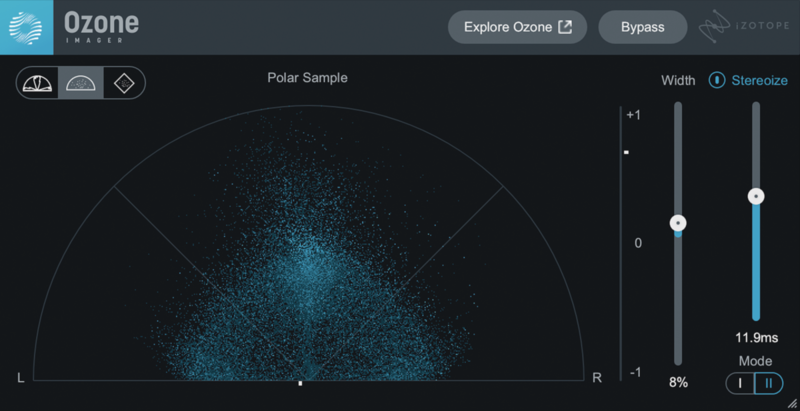Click the +1 correlation label
The width and height of the screenshot is (800, 411).
634,115
